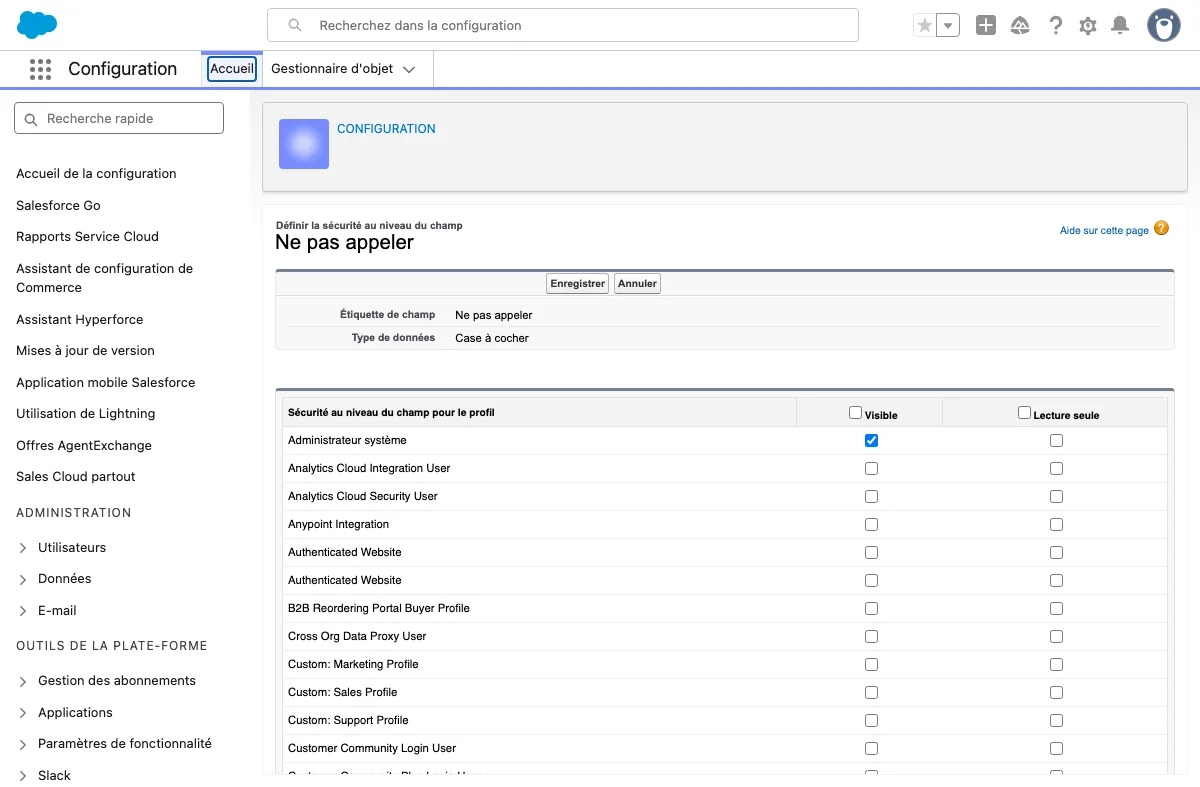Click the magnifier icon in Recherche rapide
The height and width of the screenshot is (787, 1200).
tap(31, 119)
